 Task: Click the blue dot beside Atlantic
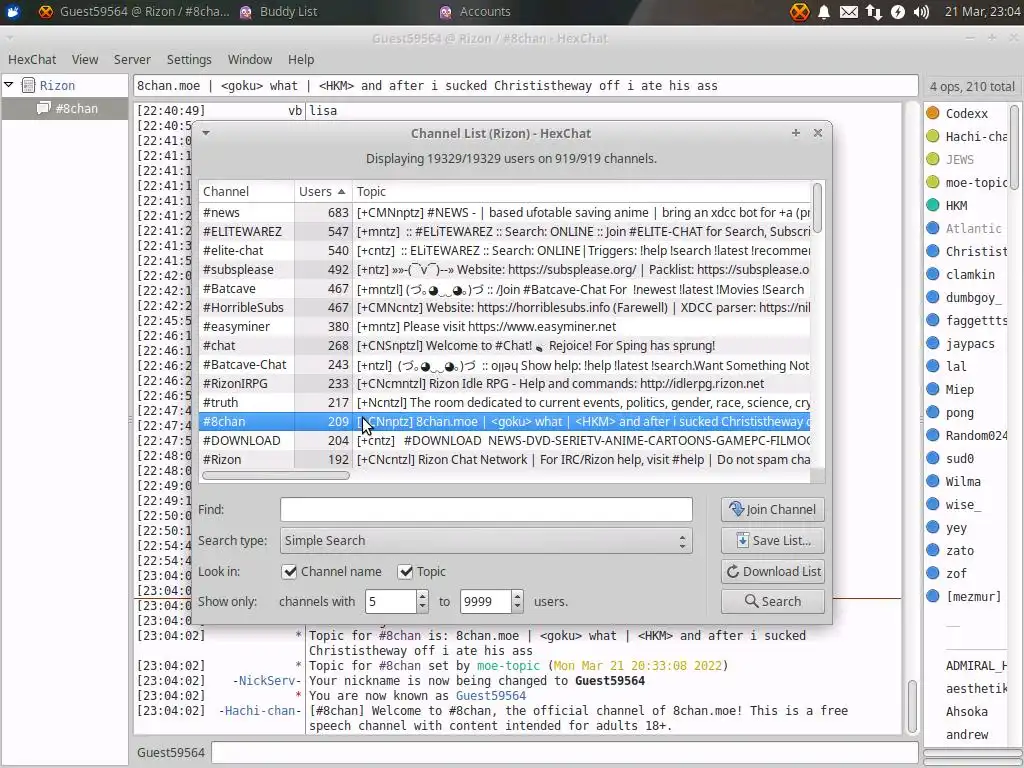pyautogui.click(x=933, y=228)
